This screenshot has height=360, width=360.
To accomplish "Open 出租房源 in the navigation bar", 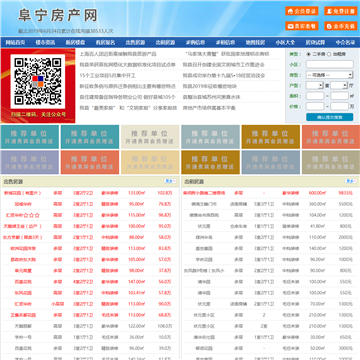I will pos(165,42).
